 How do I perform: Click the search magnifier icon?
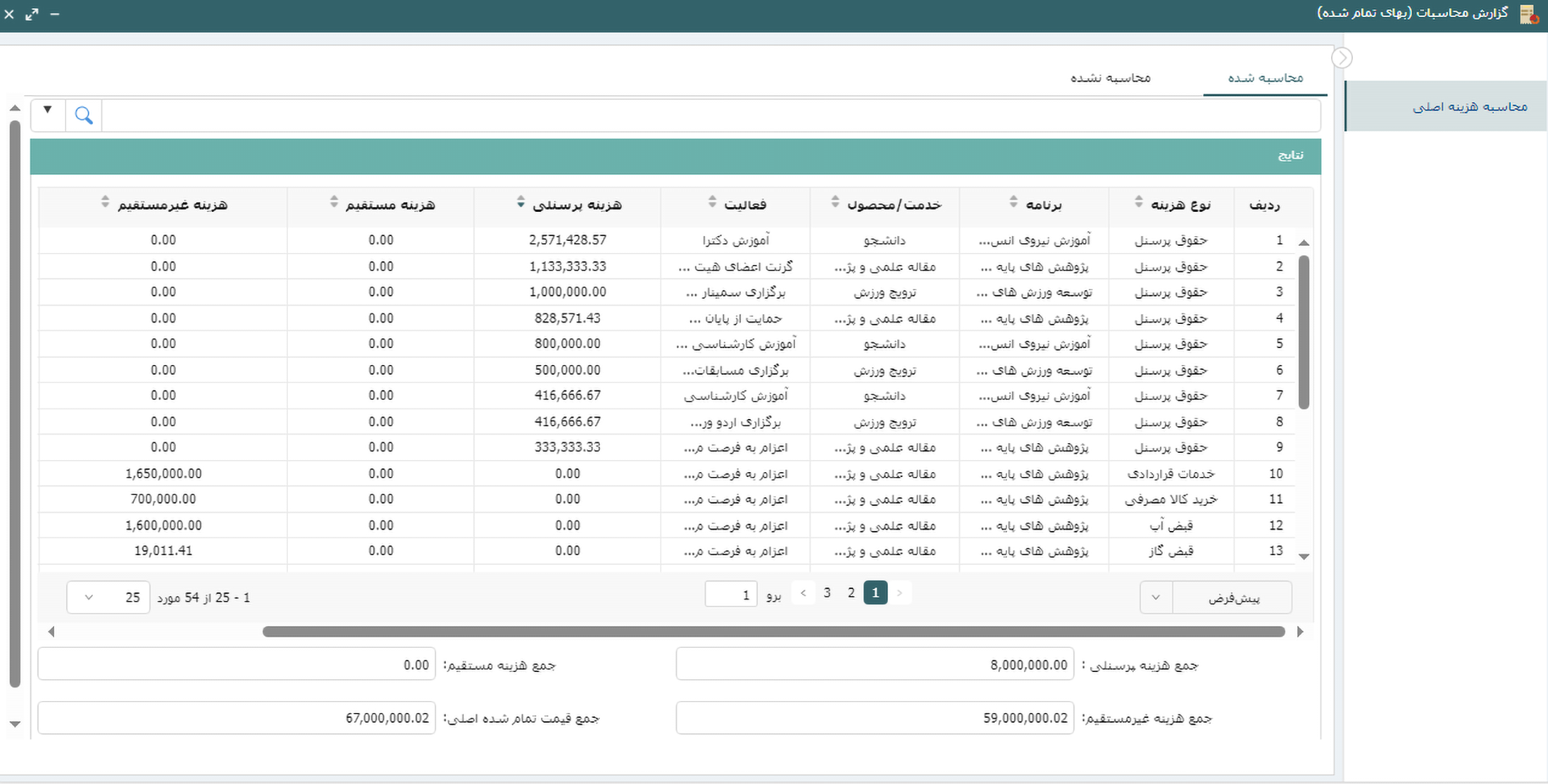coord(83,115)
